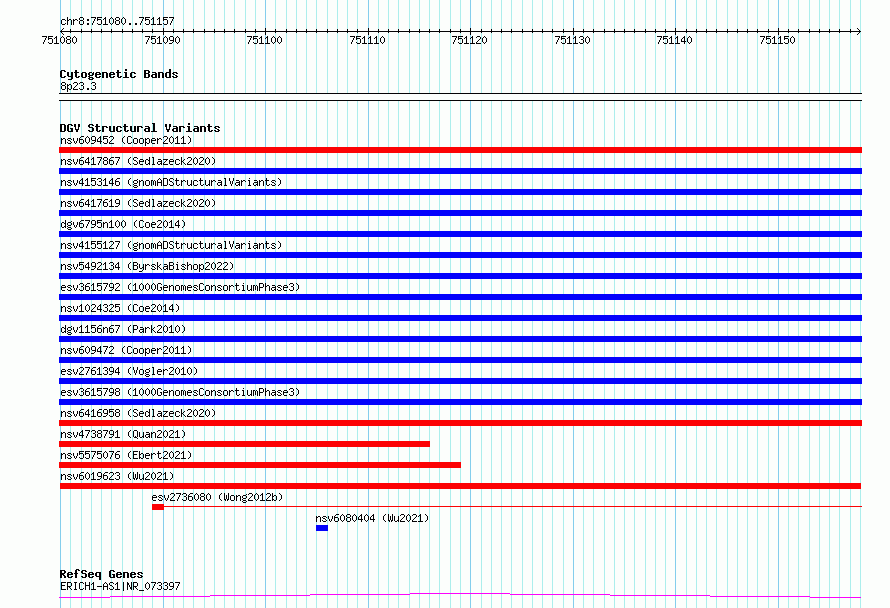
Task: Click the small red esv2736080 variant block
Action: click(x=158, y=507)
